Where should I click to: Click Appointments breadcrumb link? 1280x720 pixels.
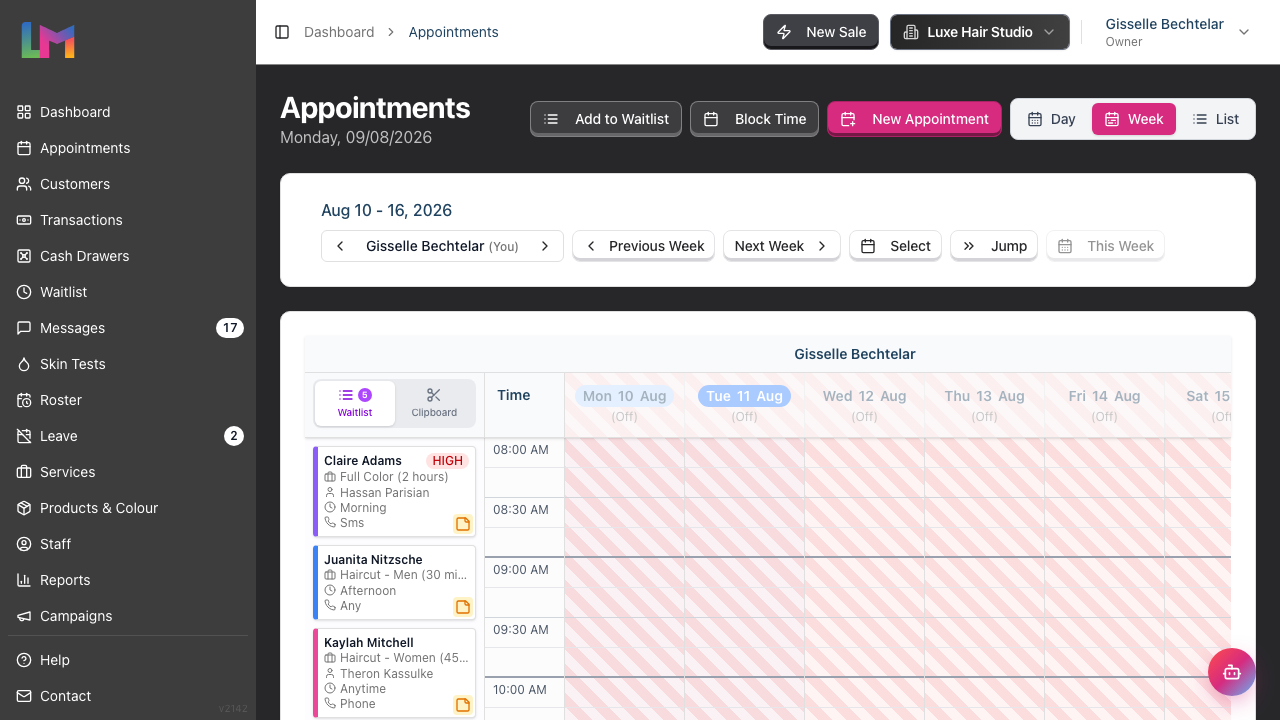pos(453,32)
